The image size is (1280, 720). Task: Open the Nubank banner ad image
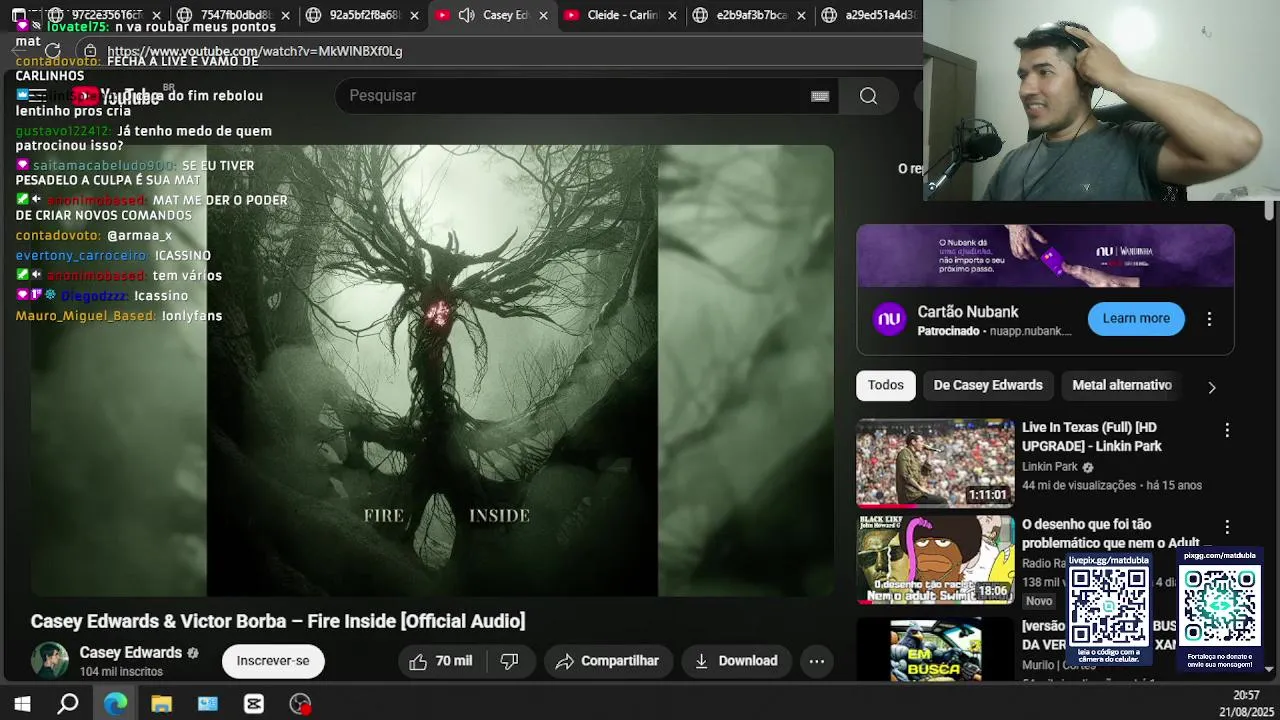1045,256
